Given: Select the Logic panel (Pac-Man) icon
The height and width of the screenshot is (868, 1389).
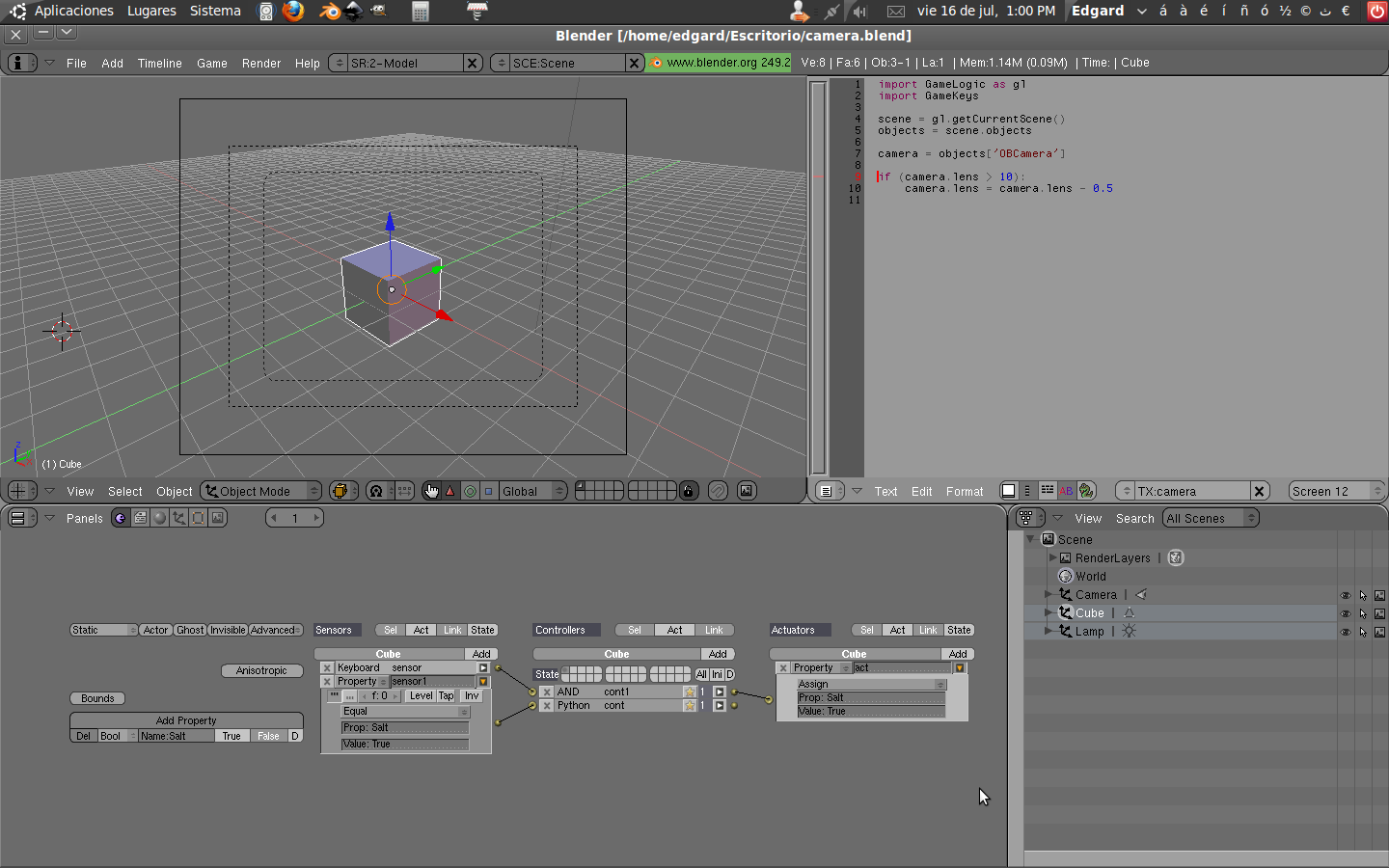Looking at the screenshot, I should tap(121, 518).
